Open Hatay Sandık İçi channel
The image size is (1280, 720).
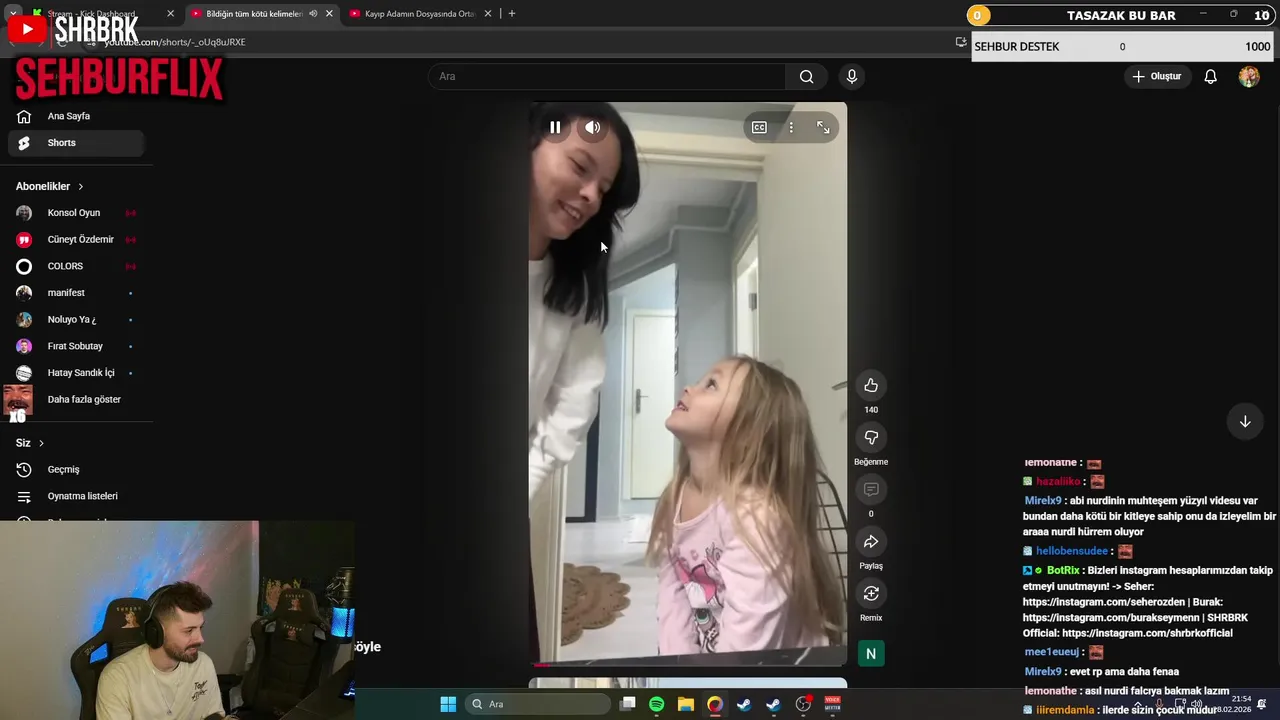[76, 373]
